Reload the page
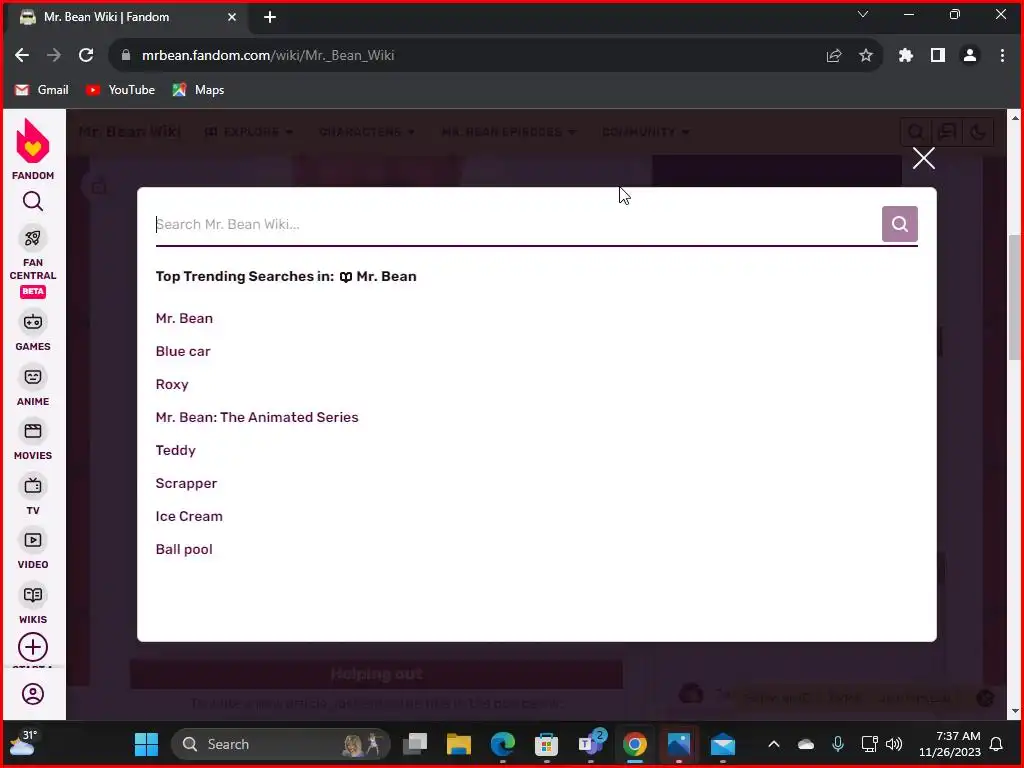 point(86,56)
